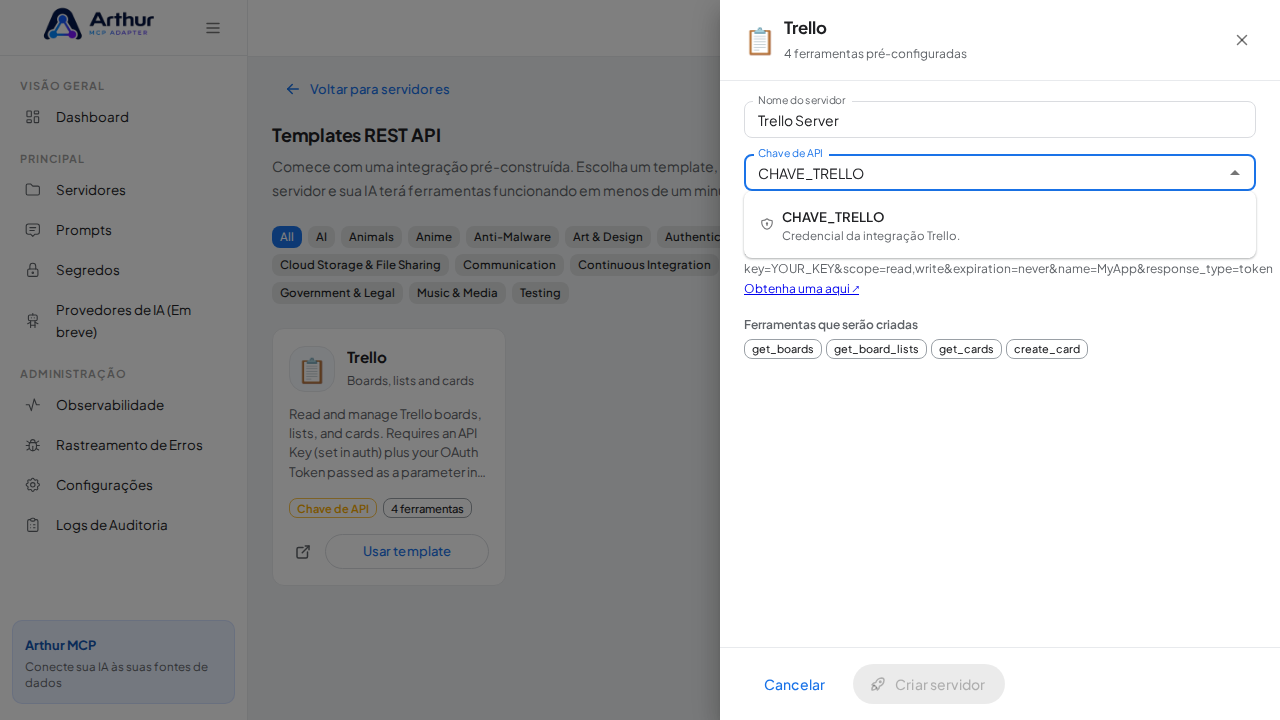Screen dimensions: 1280x720
Task: Filter templates by Continuous Integration
Action: [x=644, y=265]
